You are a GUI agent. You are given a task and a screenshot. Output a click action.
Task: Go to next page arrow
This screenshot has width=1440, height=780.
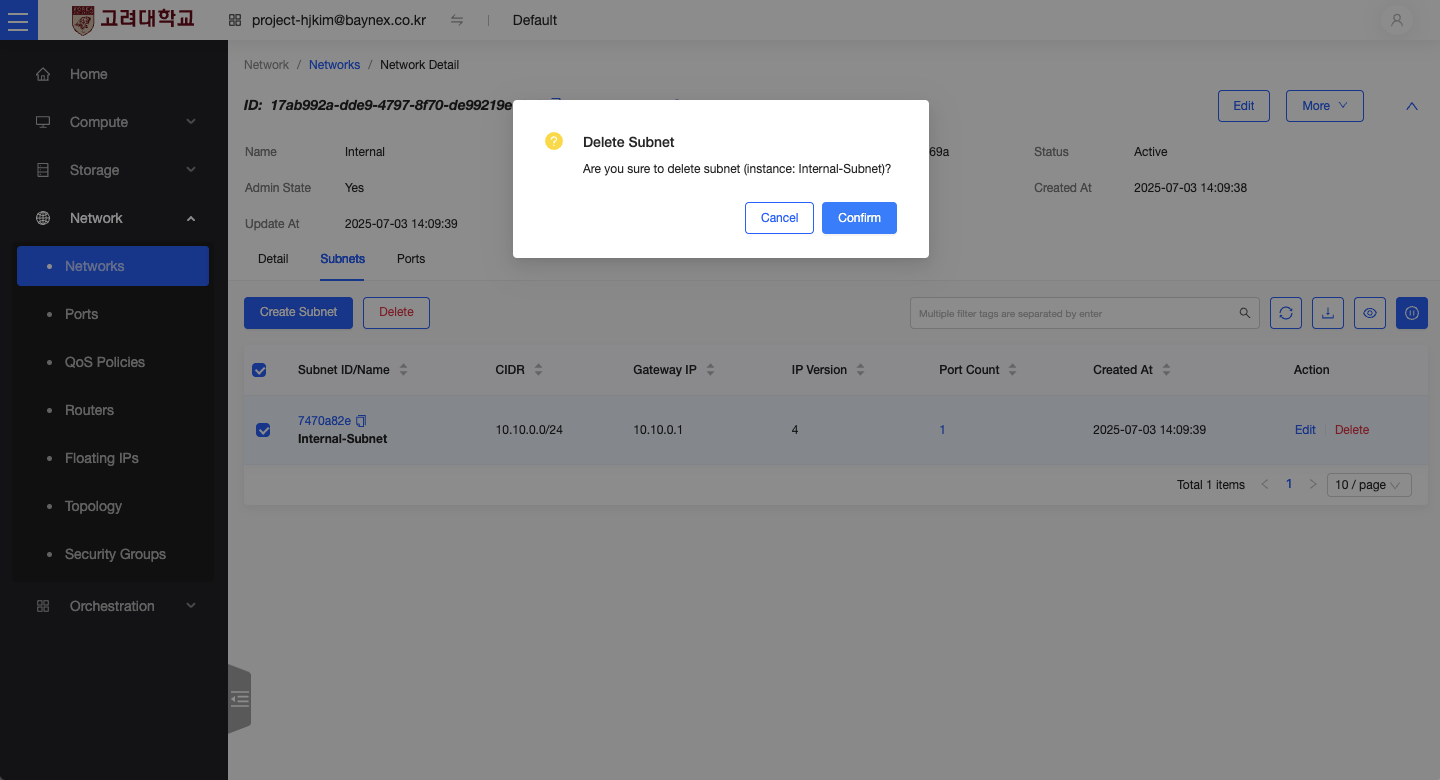tap(1313, 484)
